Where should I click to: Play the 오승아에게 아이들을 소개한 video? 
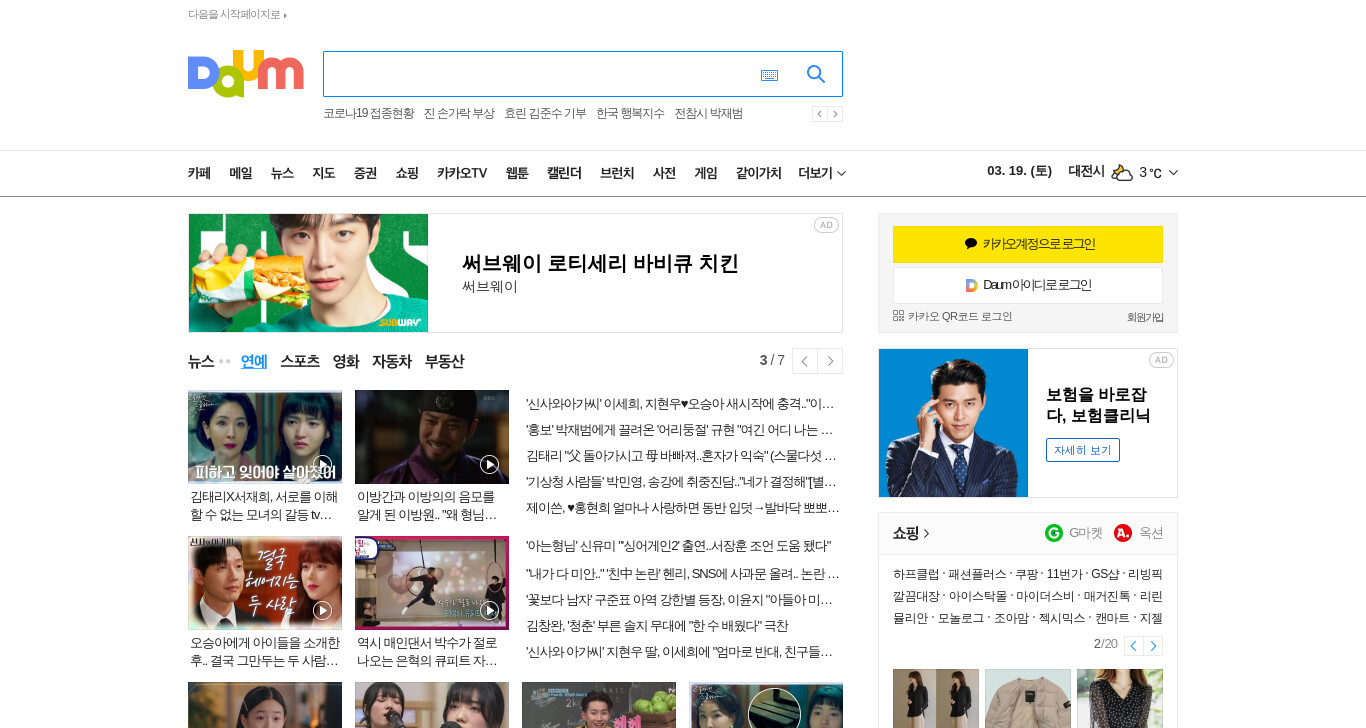click(265, 583)
